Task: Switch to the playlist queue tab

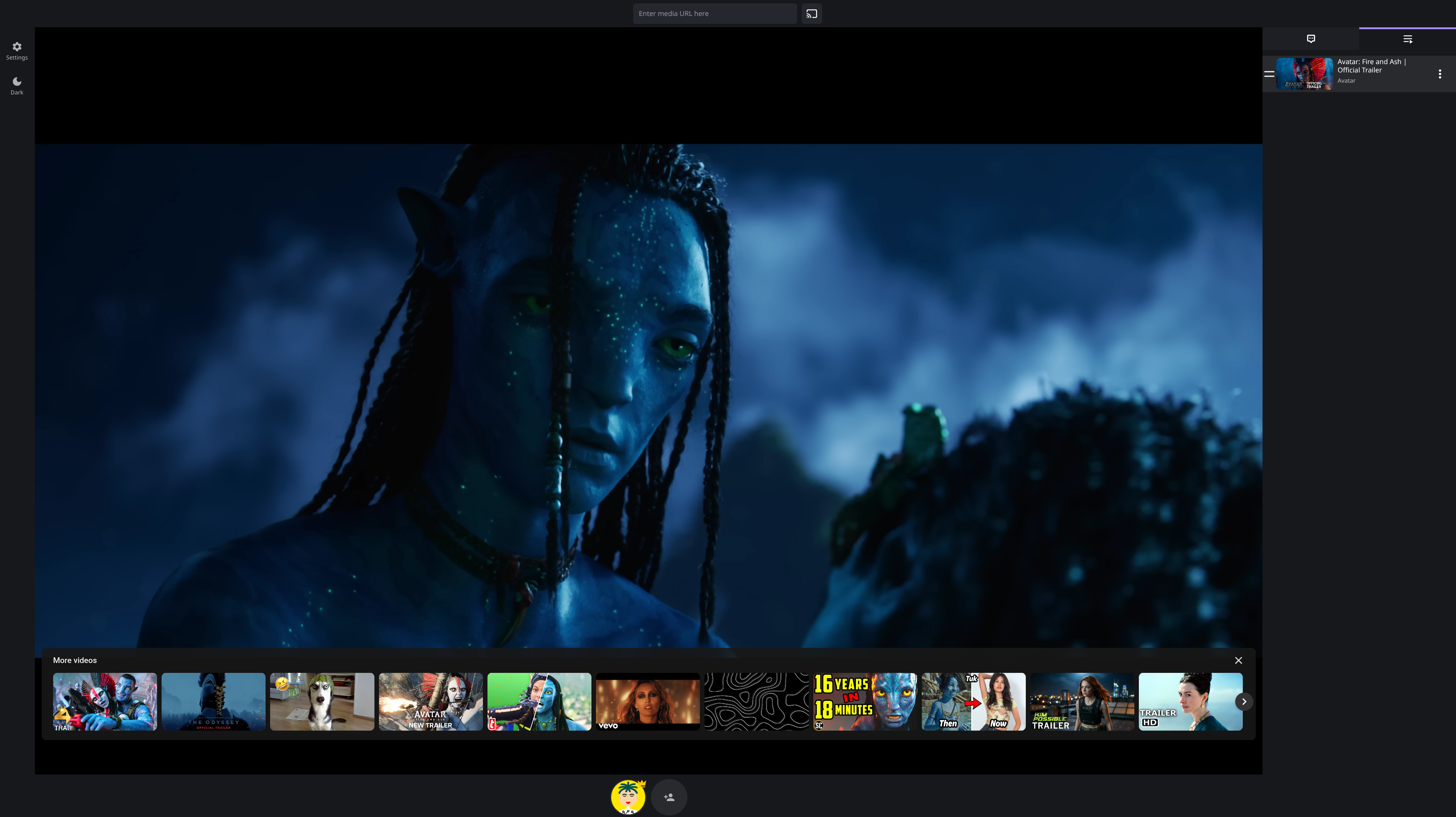Action: pyautogui.click(x=1407, y=39)
